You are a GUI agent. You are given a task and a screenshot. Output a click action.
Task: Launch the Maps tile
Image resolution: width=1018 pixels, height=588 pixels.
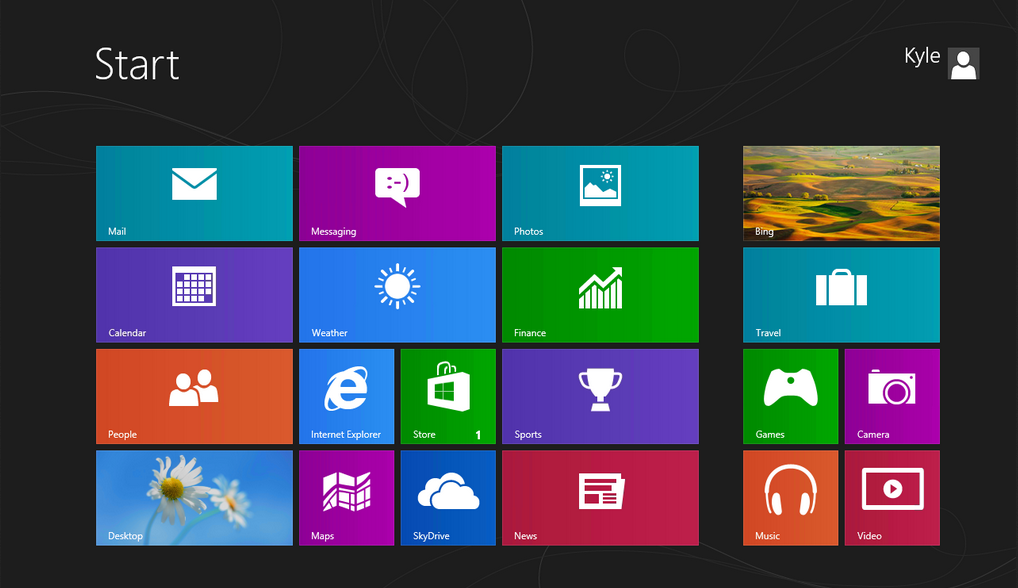tap(347, 498)
